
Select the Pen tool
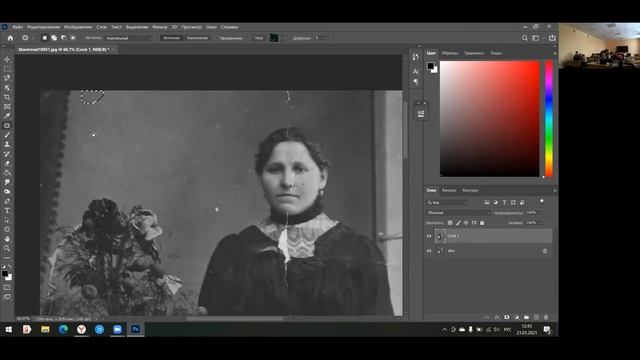[7, 201]
